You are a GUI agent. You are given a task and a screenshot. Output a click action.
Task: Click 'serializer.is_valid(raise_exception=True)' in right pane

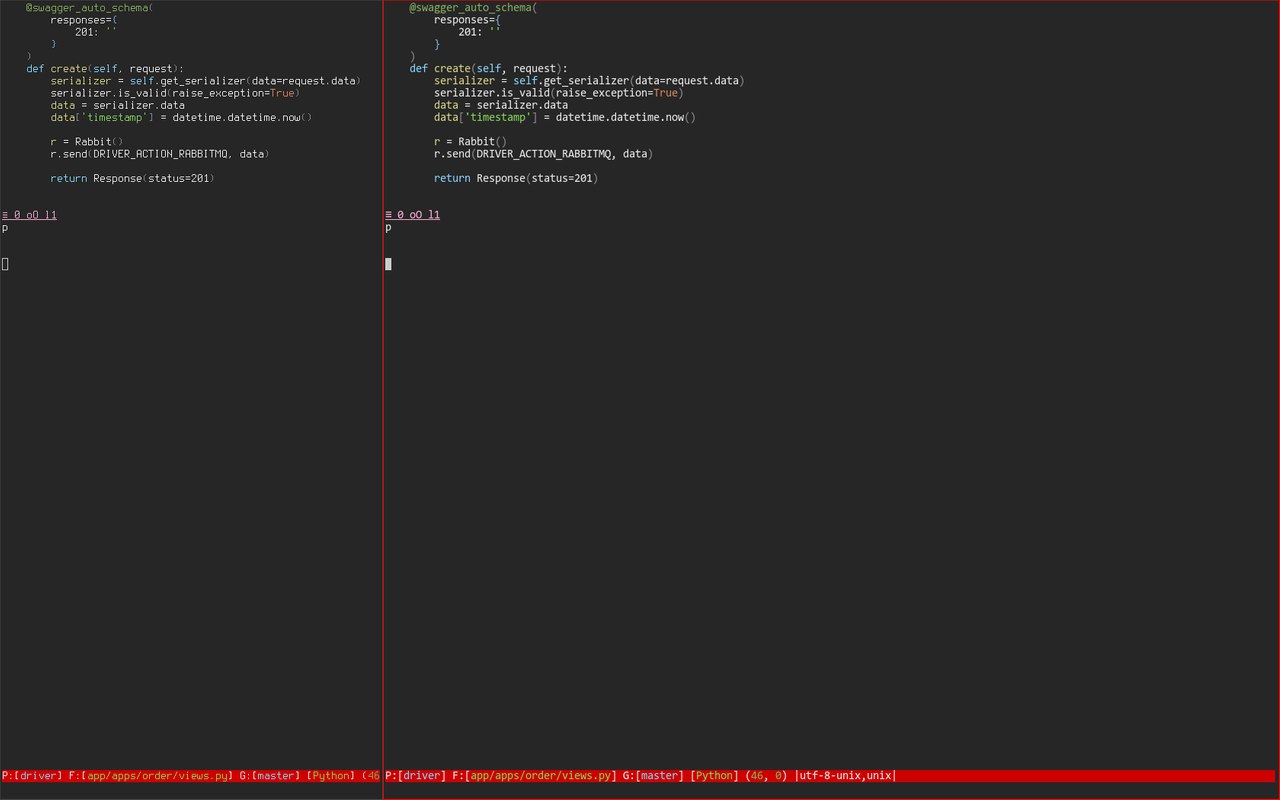point(558,93)
